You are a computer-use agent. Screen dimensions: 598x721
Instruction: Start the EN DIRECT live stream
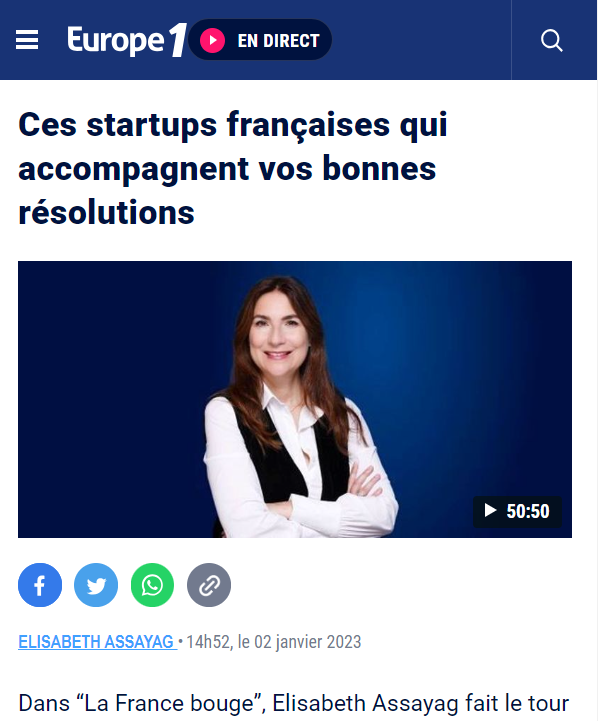(260, 40)
